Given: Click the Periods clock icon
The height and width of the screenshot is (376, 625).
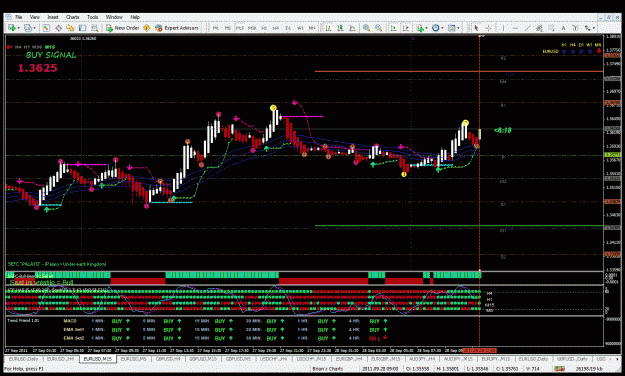Looking at the screenshot, I should click(436, 28).
